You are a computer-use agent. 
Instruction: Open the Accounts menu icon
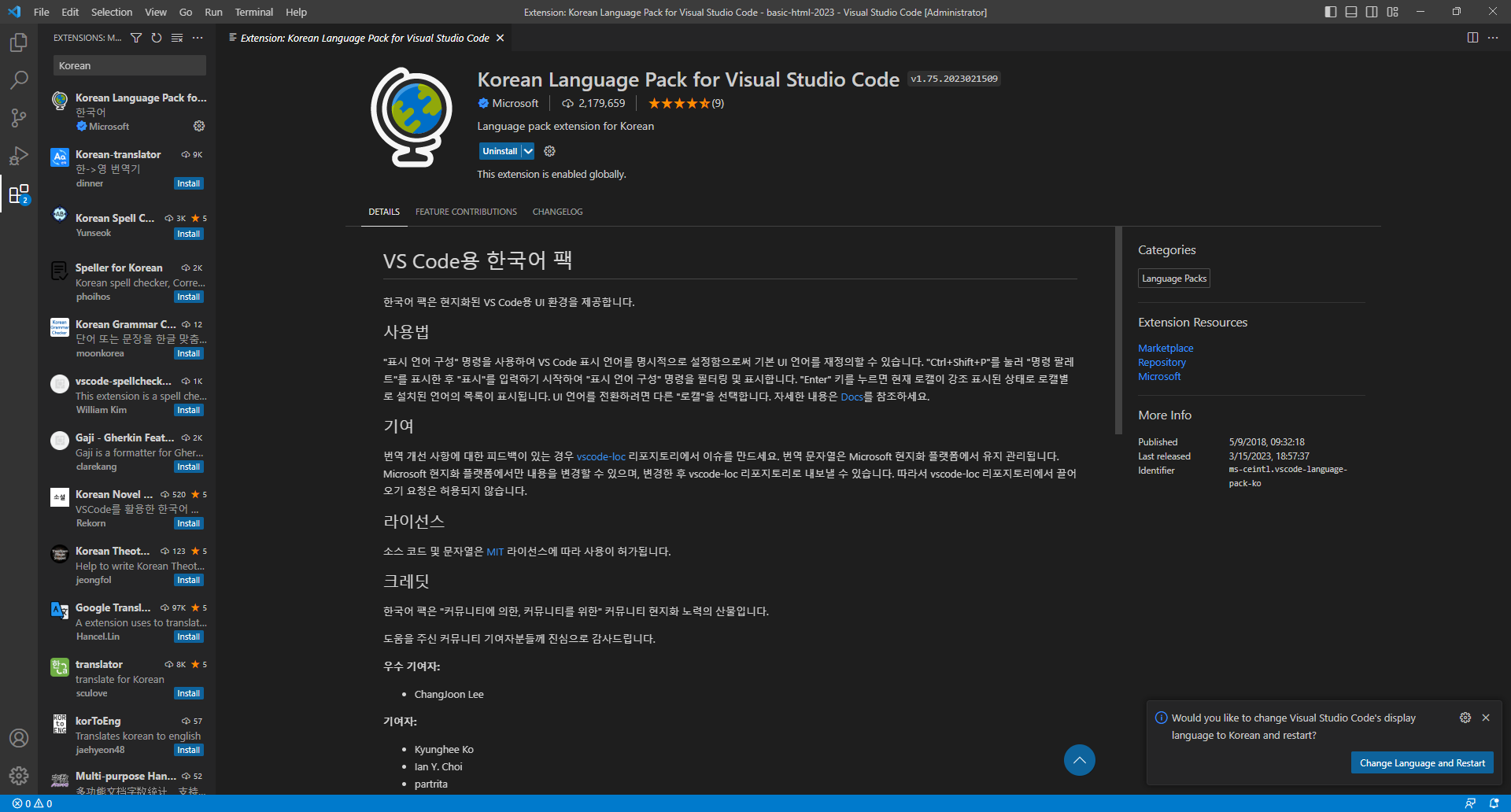(x=19, y=738)
